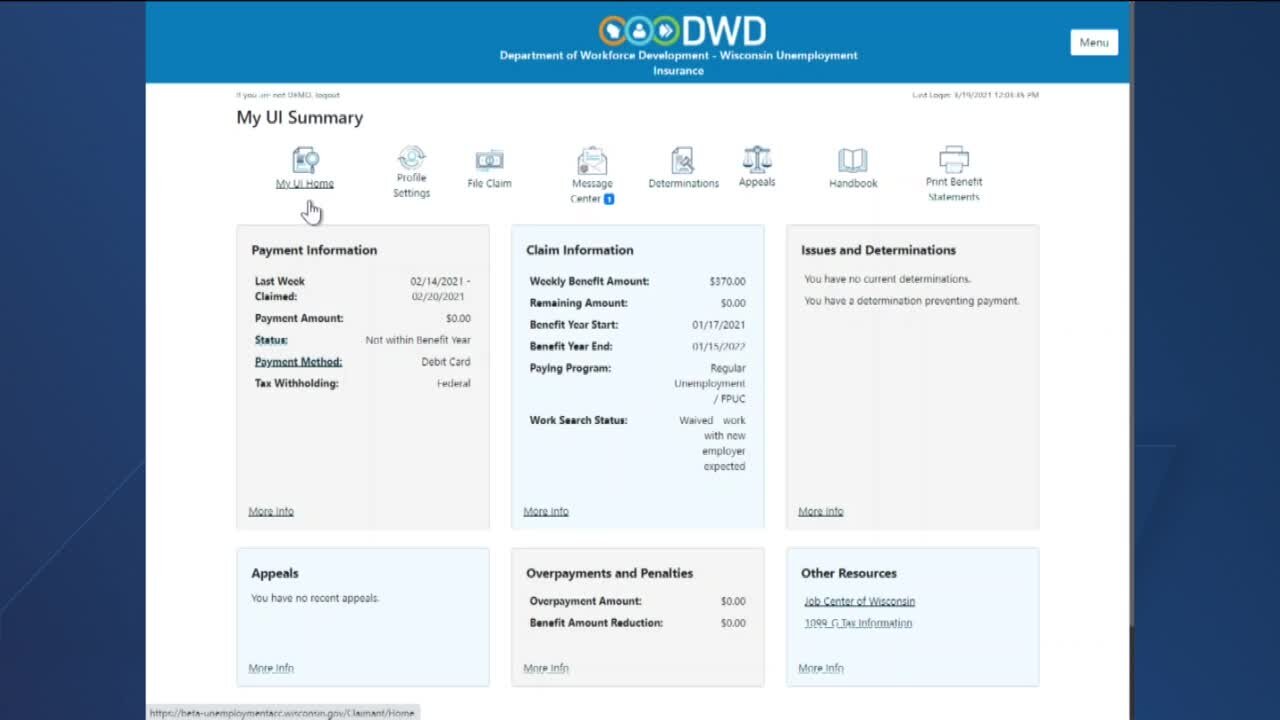The image size is (1280, 720).
Task: Click the Claim Information card heading
Action: point(580,250)
